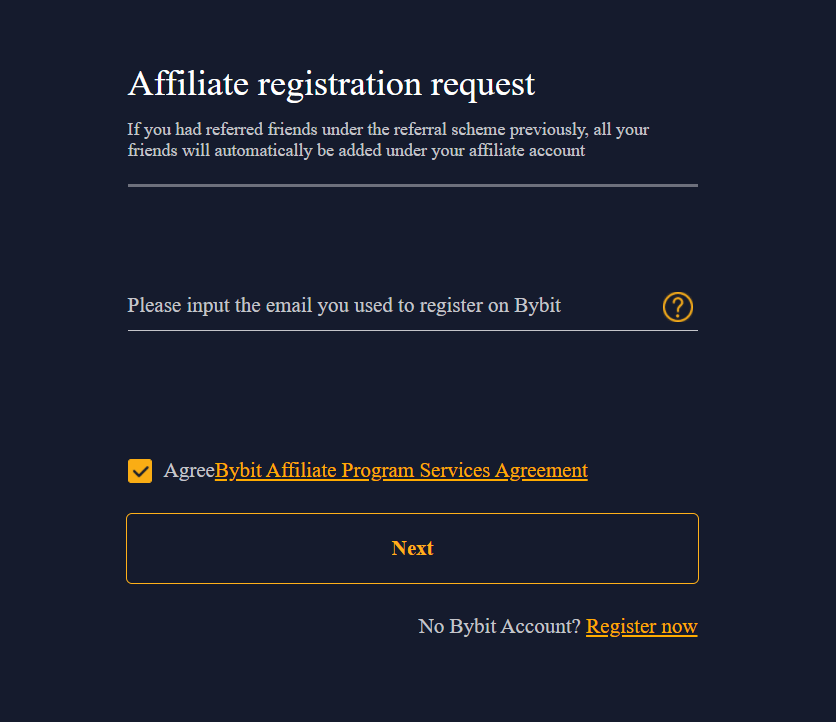836x722 pixels.
Task: View the affiliate services agreement terms
Action: (x=401, y=471)
